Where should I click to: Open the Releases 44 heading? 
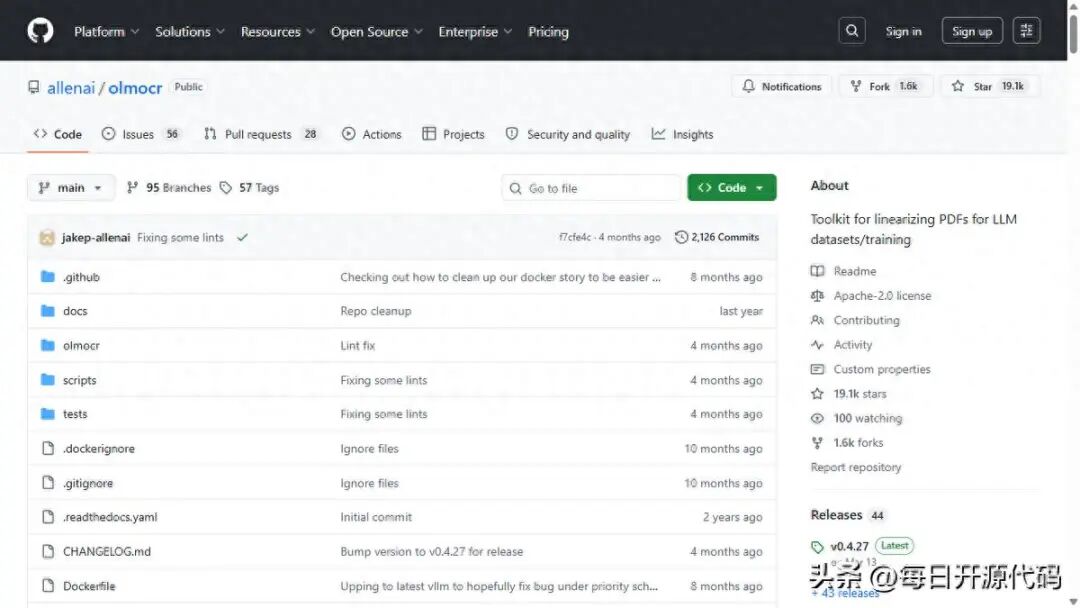tap(847, 515)
